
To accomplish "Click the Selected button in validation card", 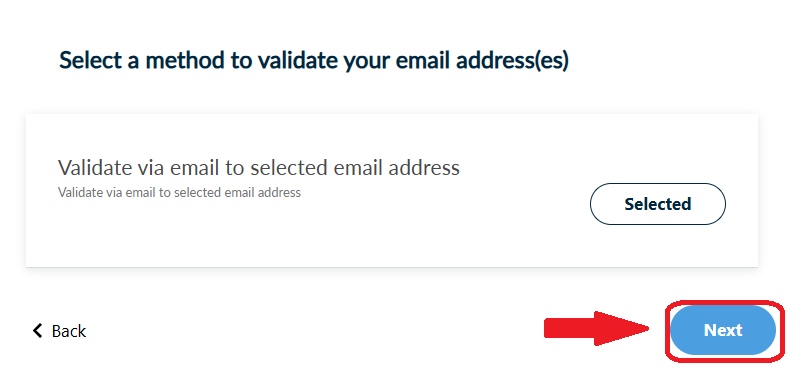I will click(x=657, y=204).
